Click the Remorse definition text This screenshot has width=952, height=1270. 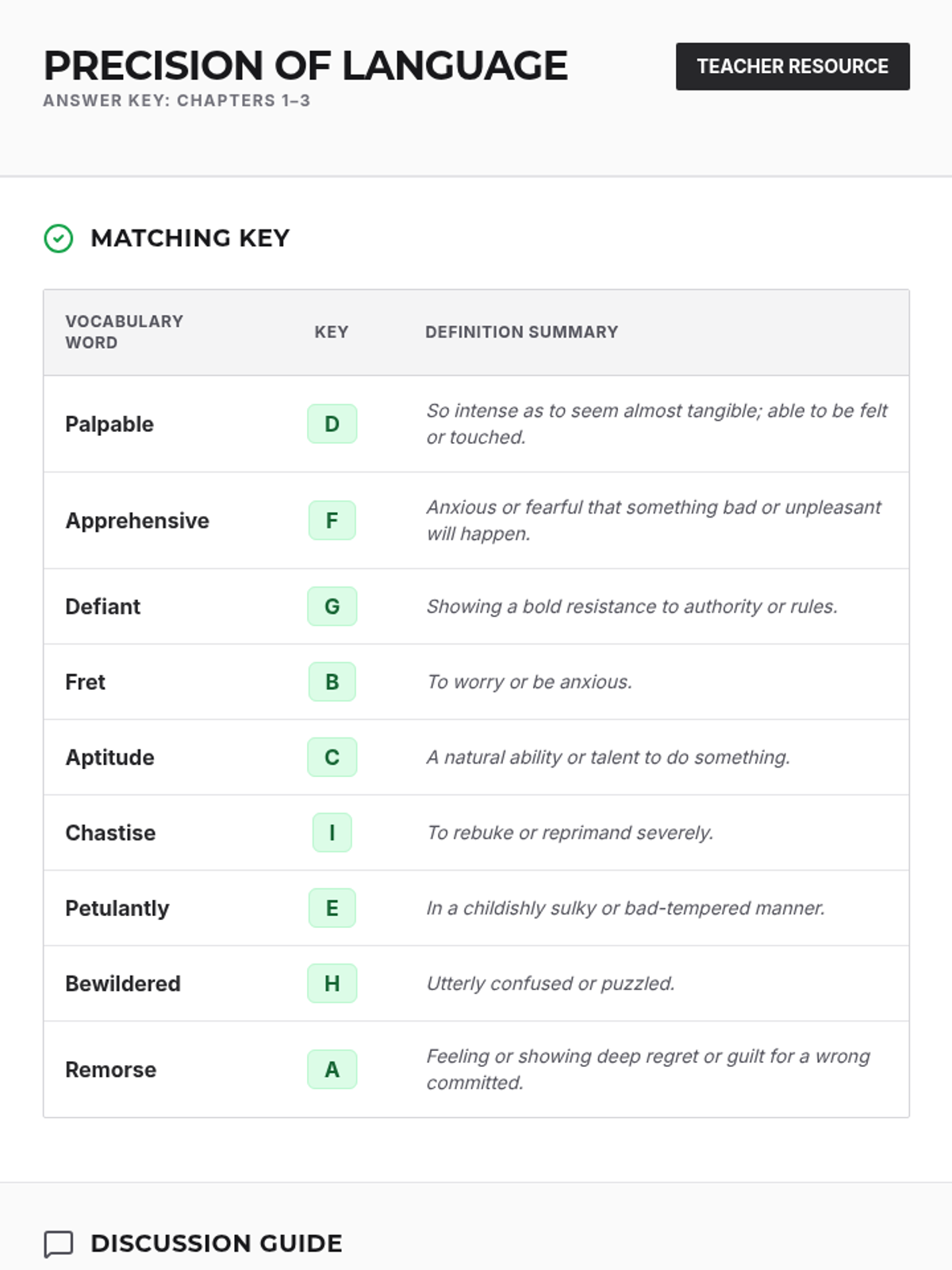[647, 1069]
